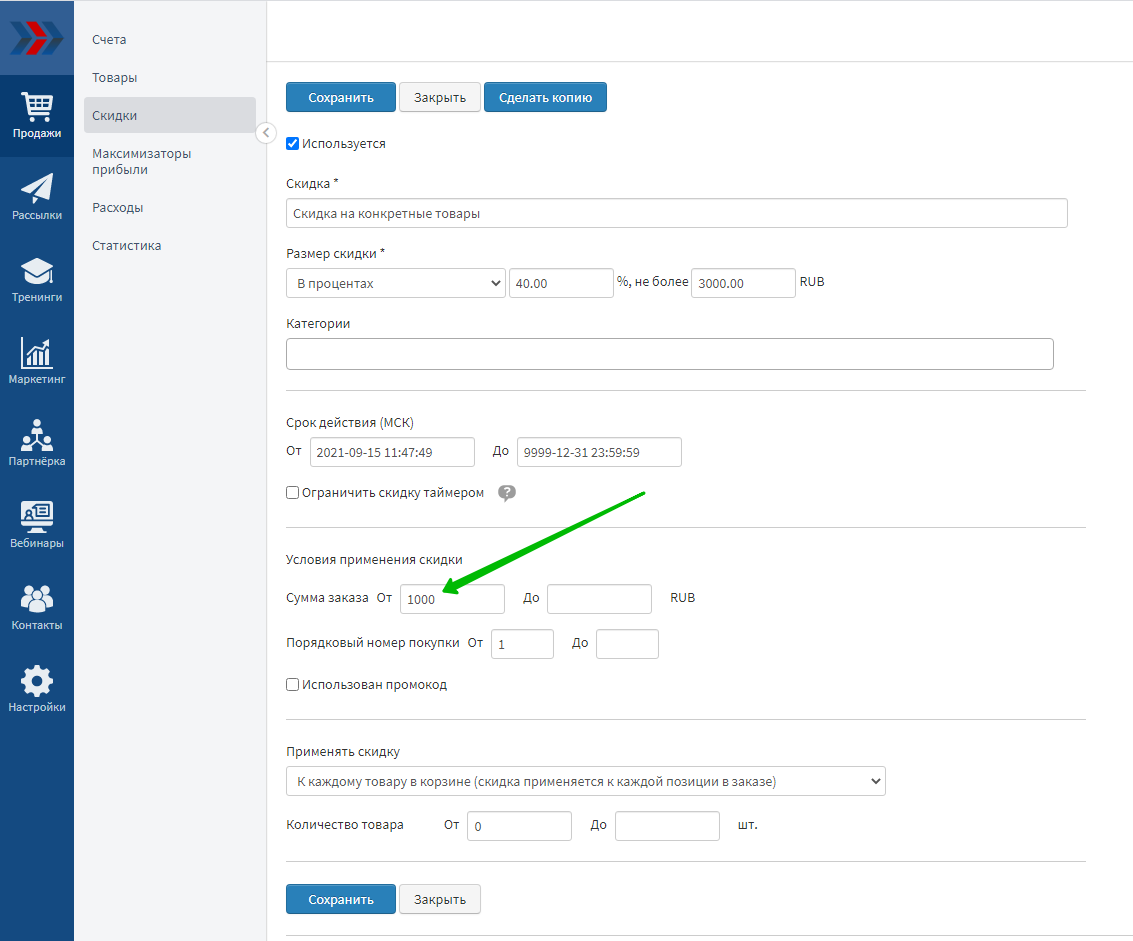Expand the Применять скидку dropdown
The image size is (1133, 941).
tap(585, 781)
